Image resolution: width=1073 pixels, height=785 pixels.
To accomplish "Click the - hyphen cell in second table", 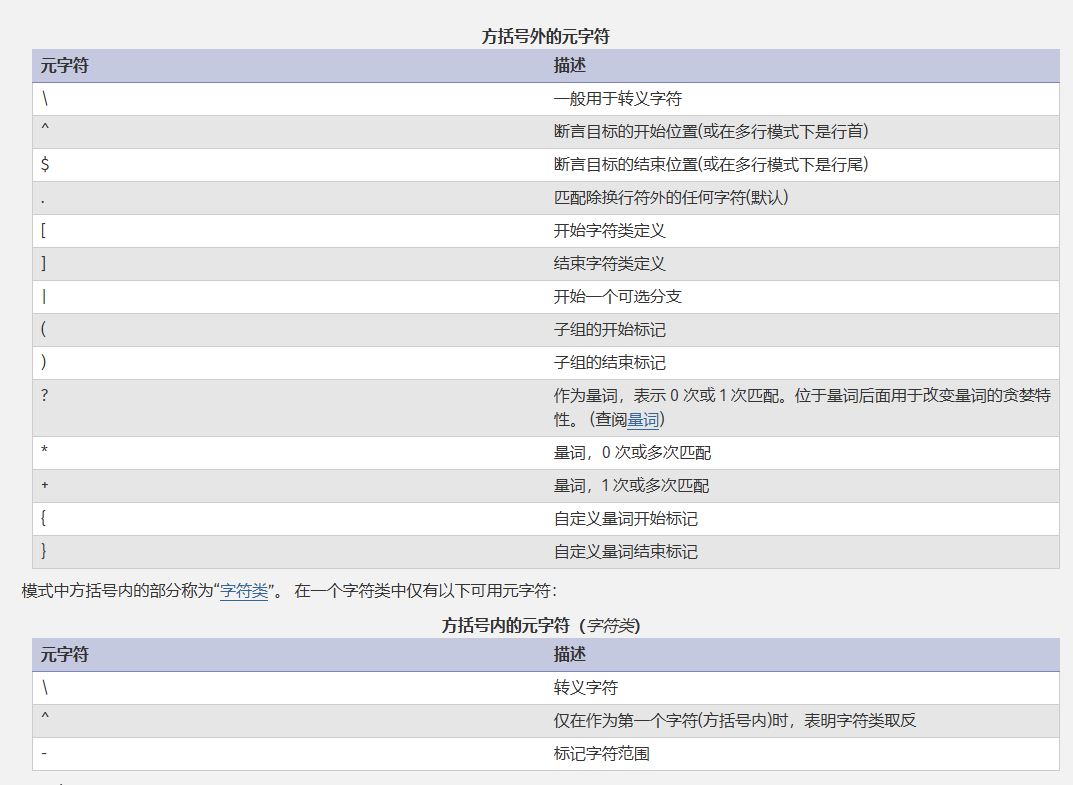I will [44, 754].
